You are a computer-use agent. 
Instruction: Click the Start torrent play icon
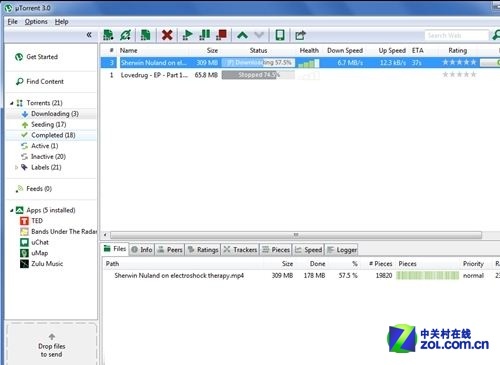[x=187, y=35]
